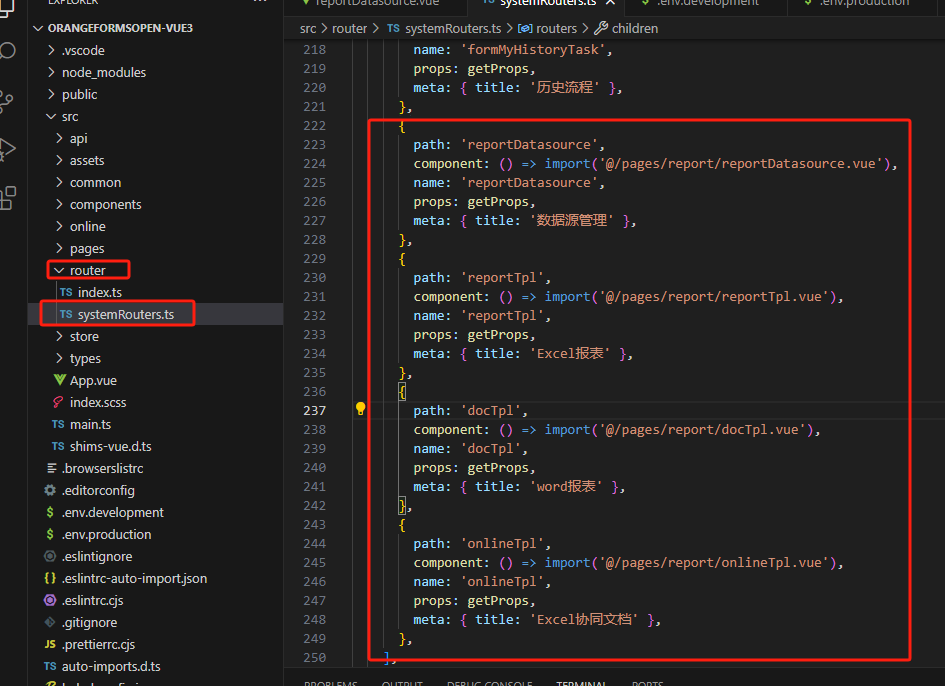The image size is (945, 686).
Task: Collapse the router folder
Action: [59, 270]
